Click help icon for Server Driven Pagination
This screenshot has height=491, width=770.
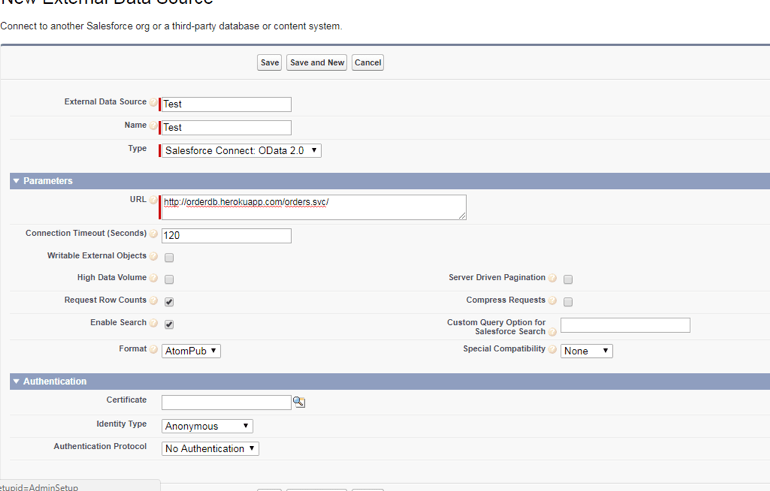coord(552,278)
